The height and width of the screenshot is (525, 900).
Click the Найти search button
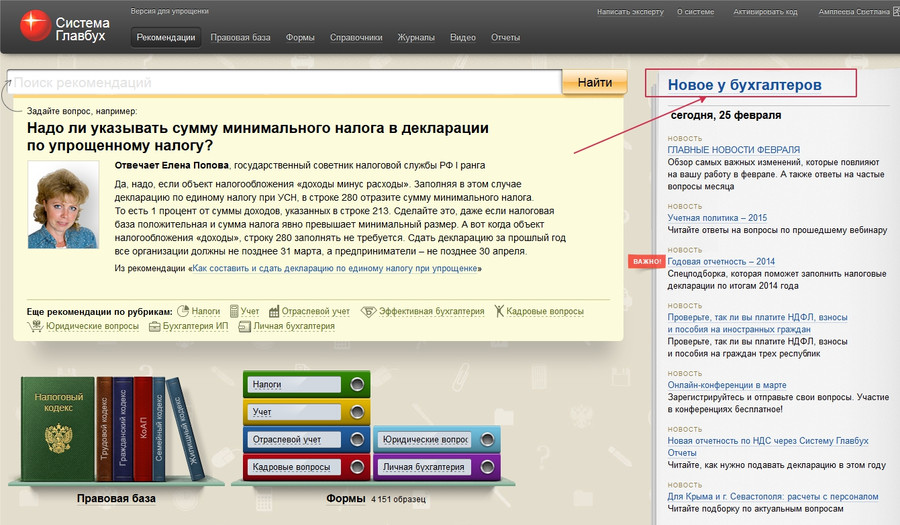coord(595,82)
